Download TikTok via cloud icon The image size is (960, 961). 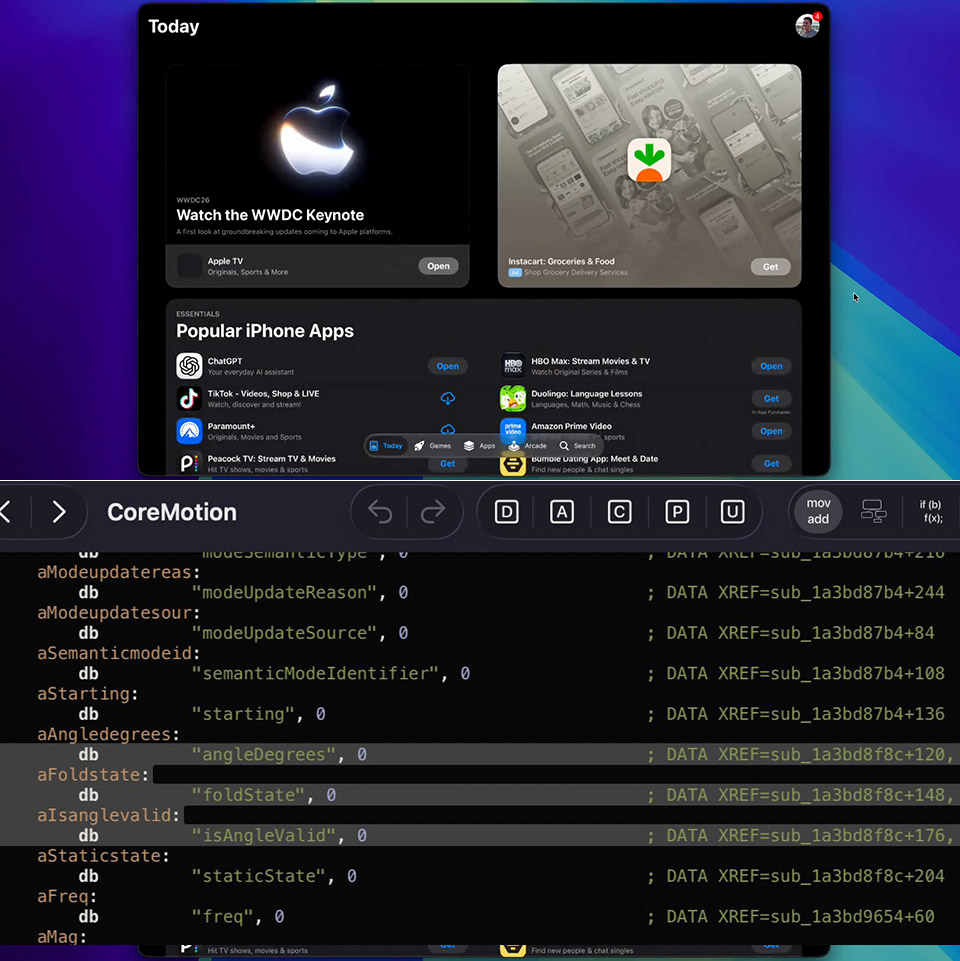pos(448,398)
